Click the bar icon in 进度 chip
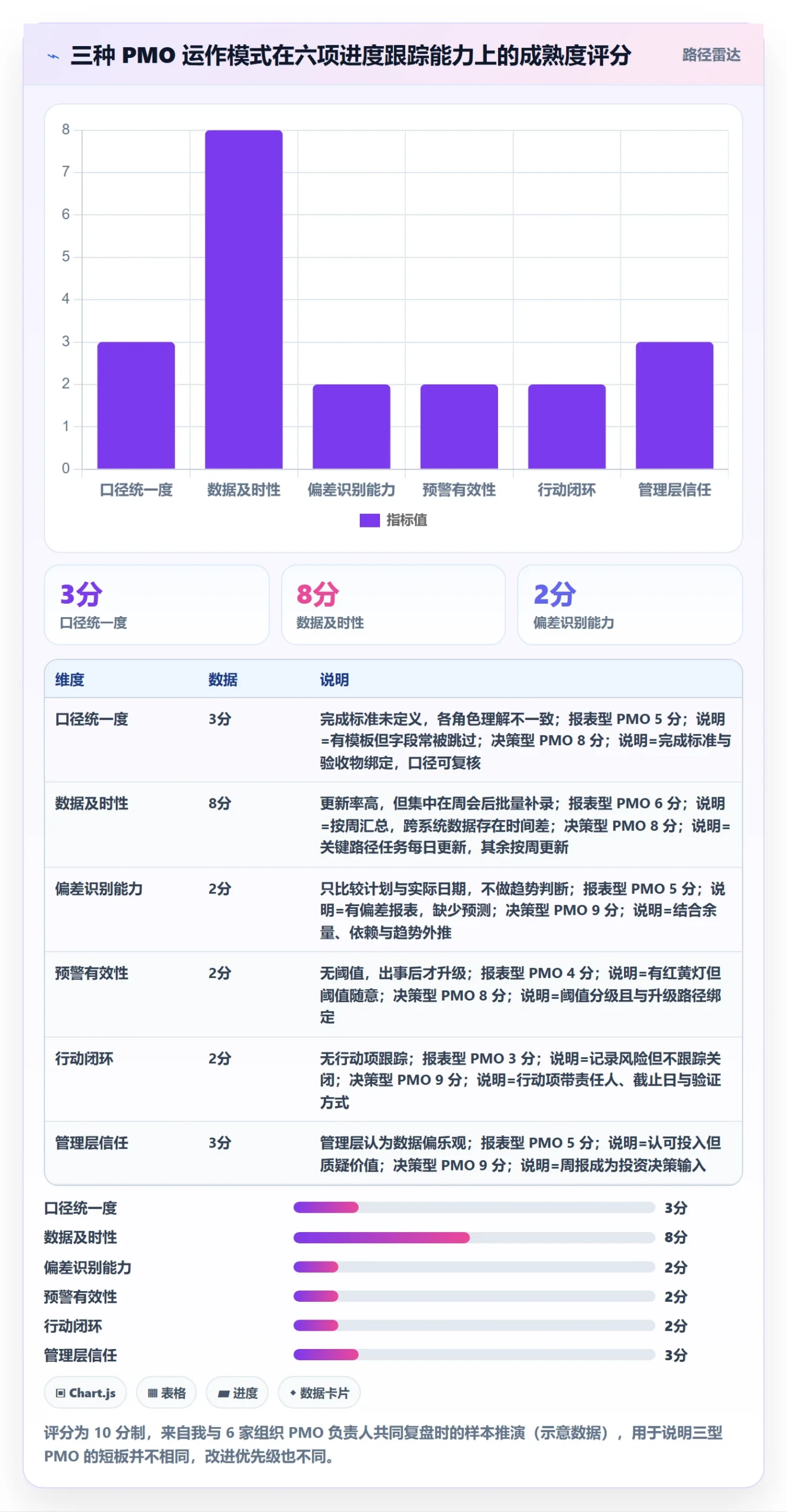Viewport: 787px width, 1512px height. pyautogui.click(x=223, y=1393)
